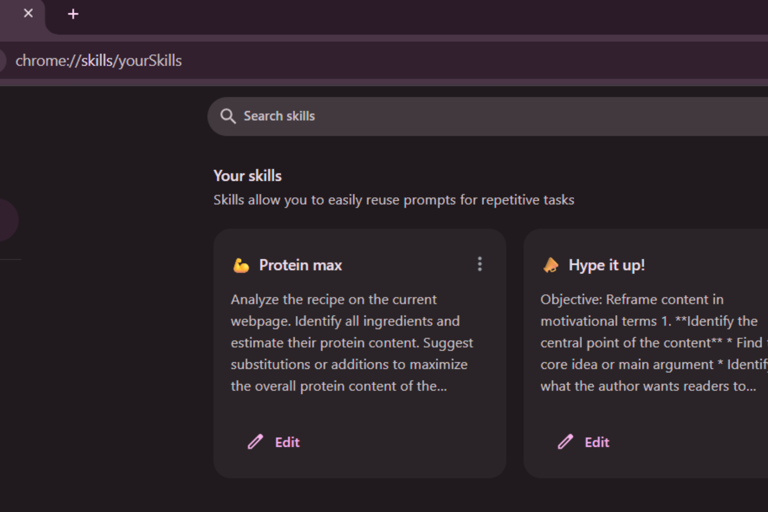
Task: Click the Your skills heading
Action: (247, 176)
